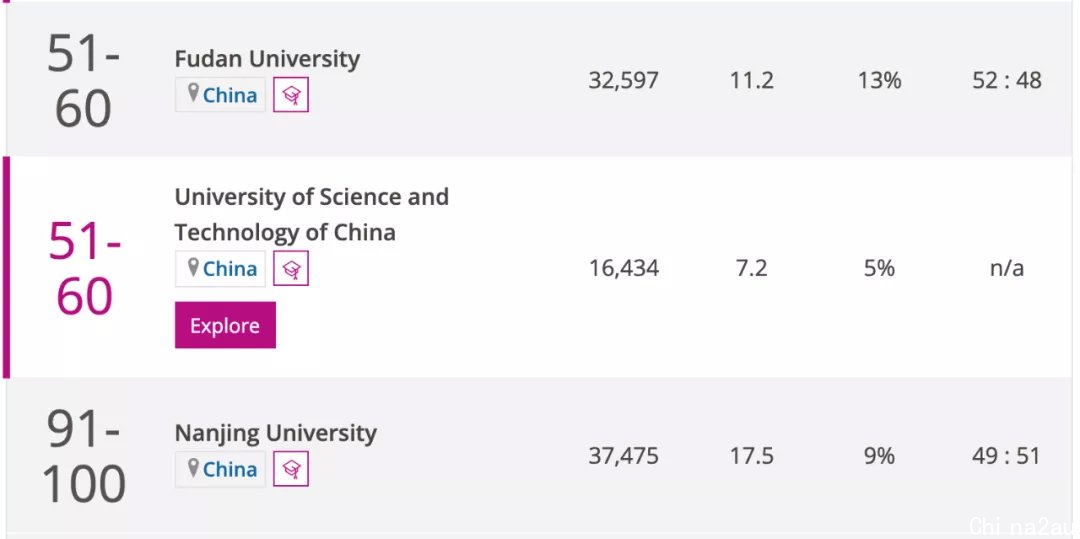Click the magenta Explore button

225,325
